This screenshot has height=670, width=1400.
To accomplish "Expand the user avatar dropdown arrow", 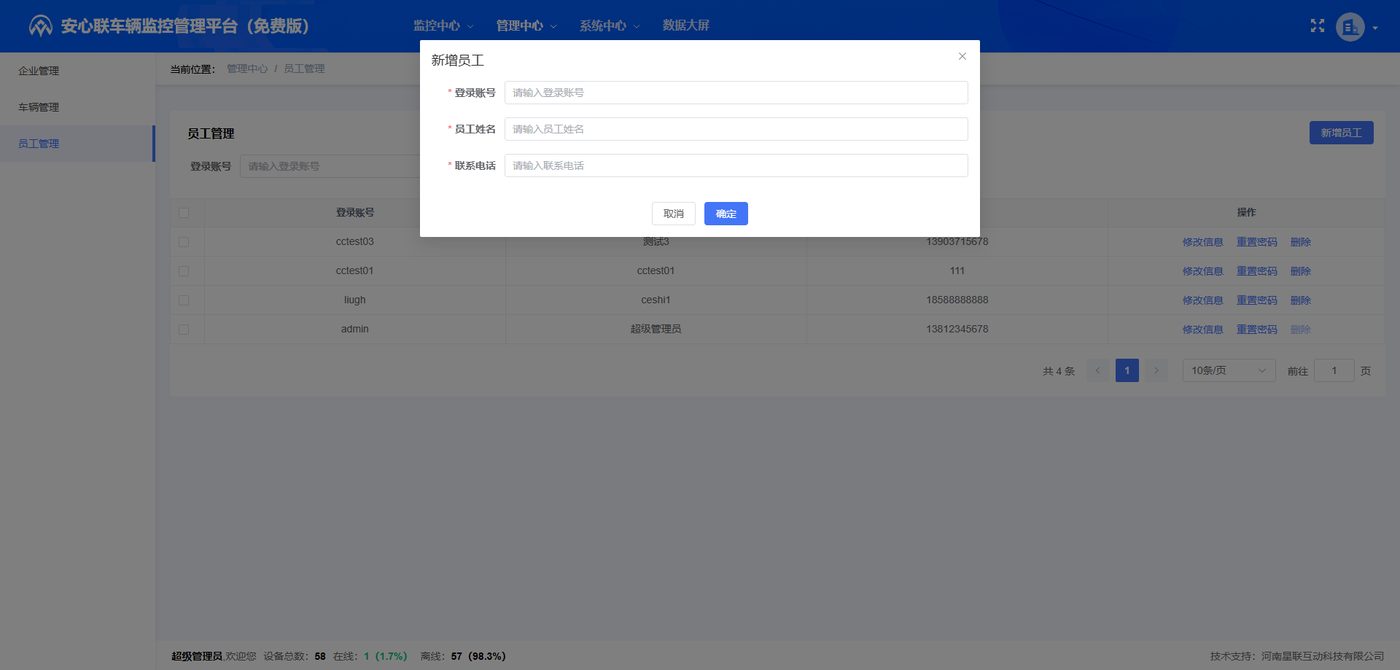I will (1375, 28).
